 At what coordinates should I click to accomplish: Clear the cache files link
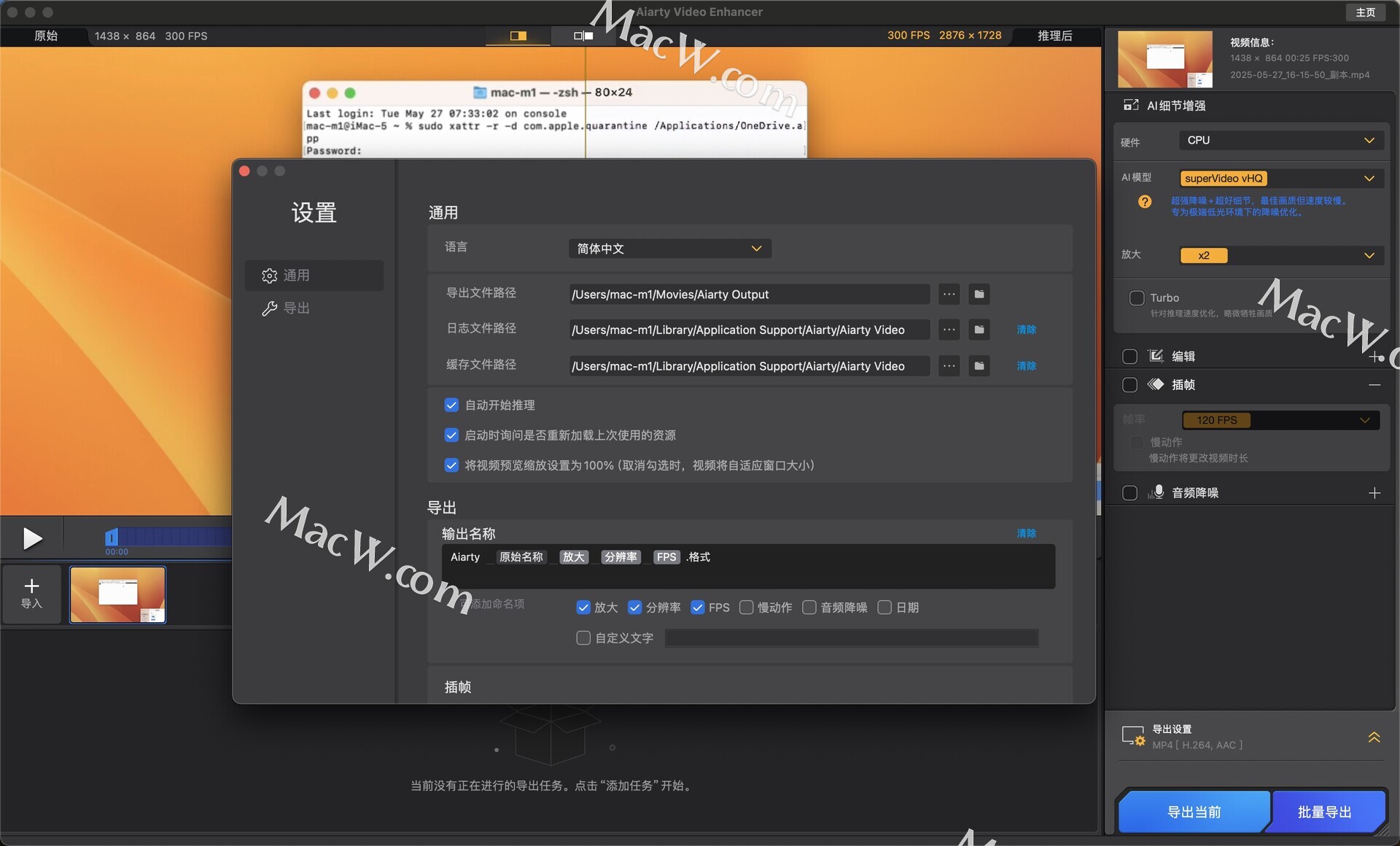tap(1027, 366)
